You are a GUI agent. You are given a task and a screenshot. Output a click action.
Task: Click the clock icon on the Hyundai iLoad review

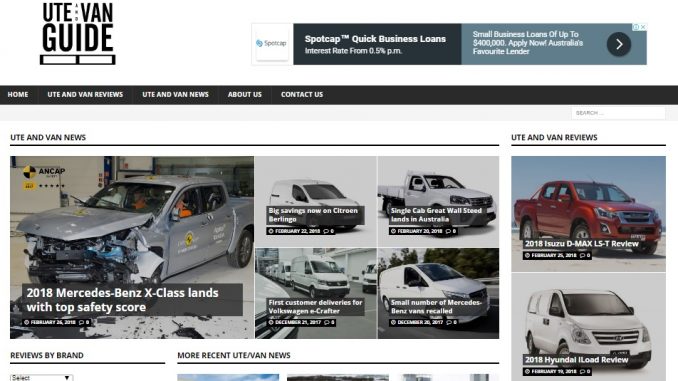(527, 371)
